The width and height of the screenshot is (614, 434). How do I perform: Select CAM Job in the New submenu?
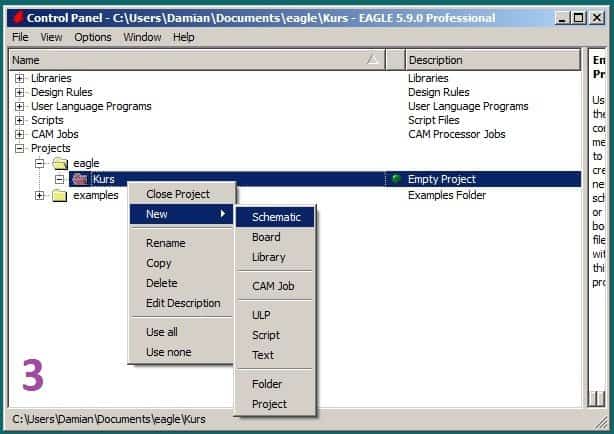click(273, 286)
